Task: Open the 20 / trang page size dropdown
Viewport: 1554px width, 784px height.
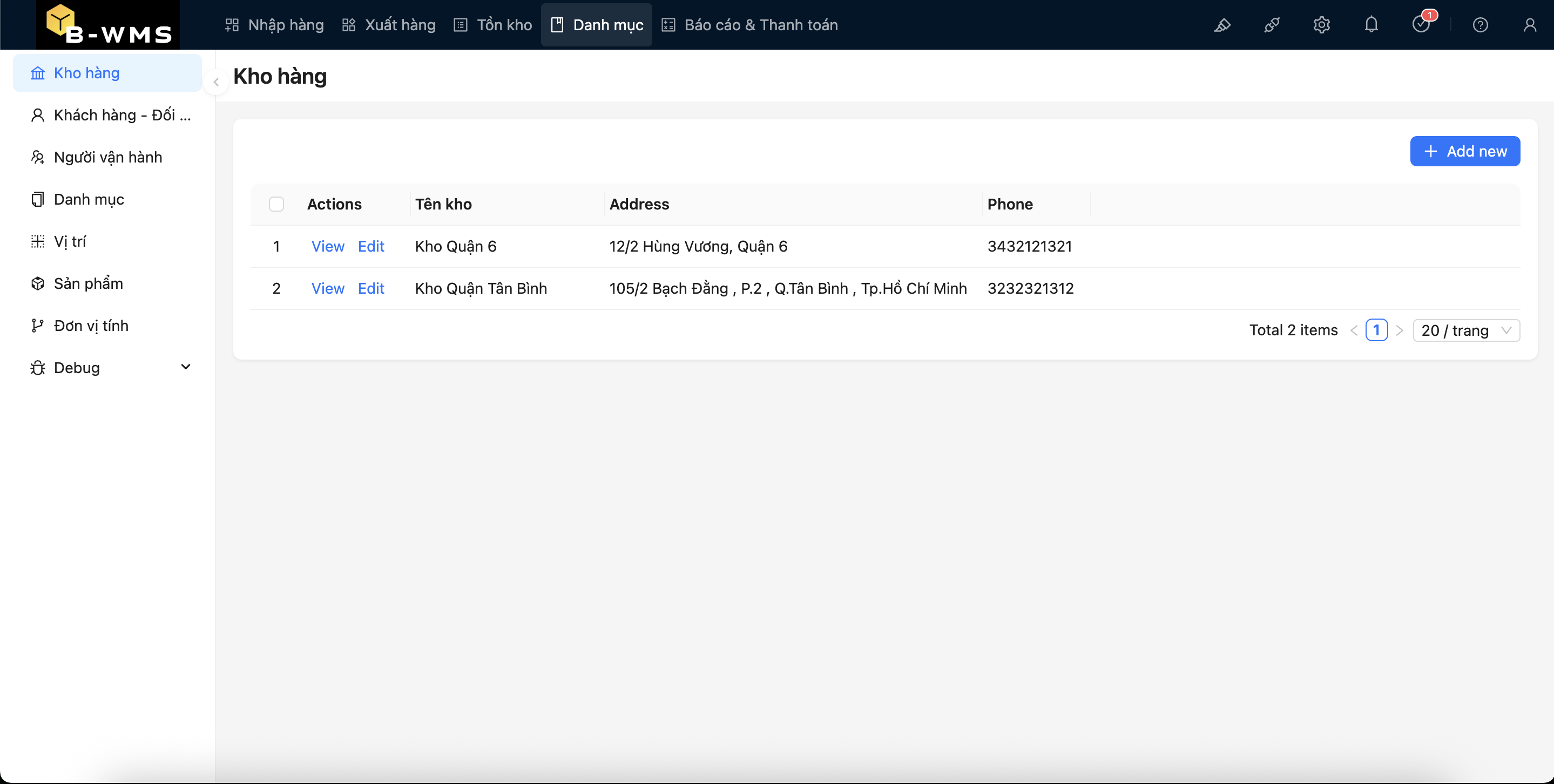Action: (1466, 330)
